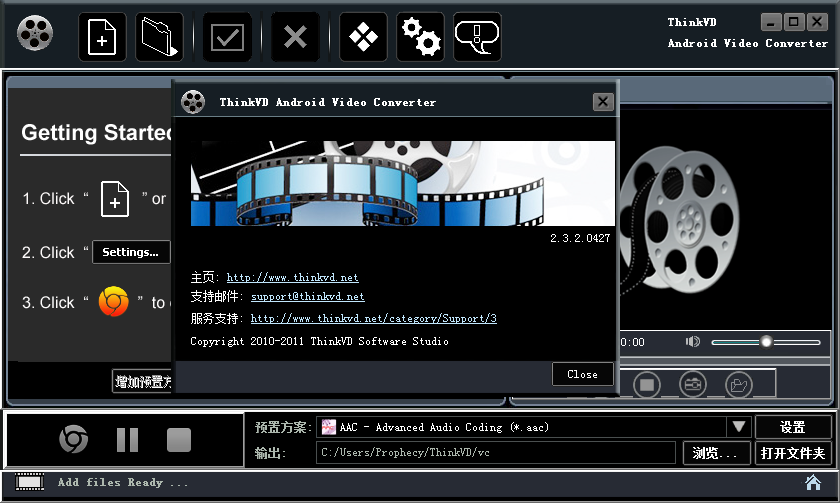The height and width of the screenshot is (503, 840).
Task: Start conversion with the grey convert button
Action: point(73,439)
